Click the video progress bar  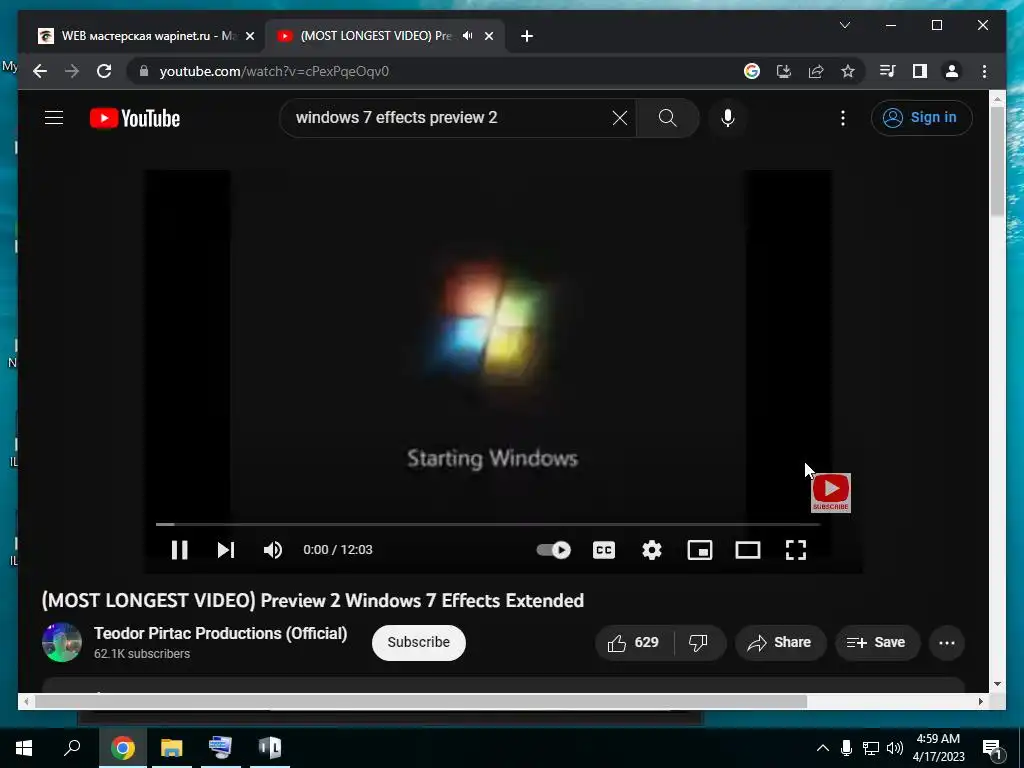pos(488,524)
